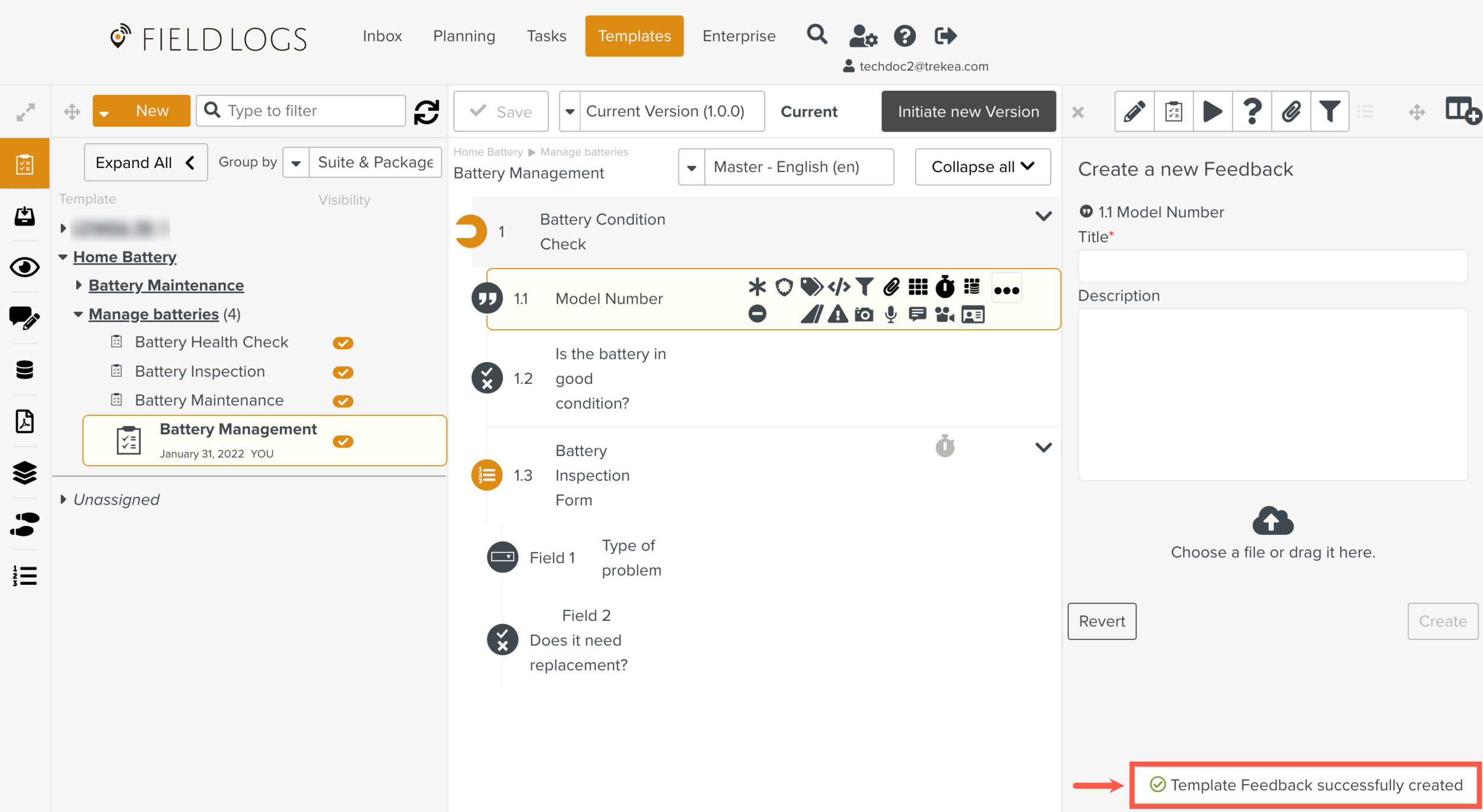Click the eye icon in left sidebar
This screenshot has height=812, width=1483.
coord(24,268)
